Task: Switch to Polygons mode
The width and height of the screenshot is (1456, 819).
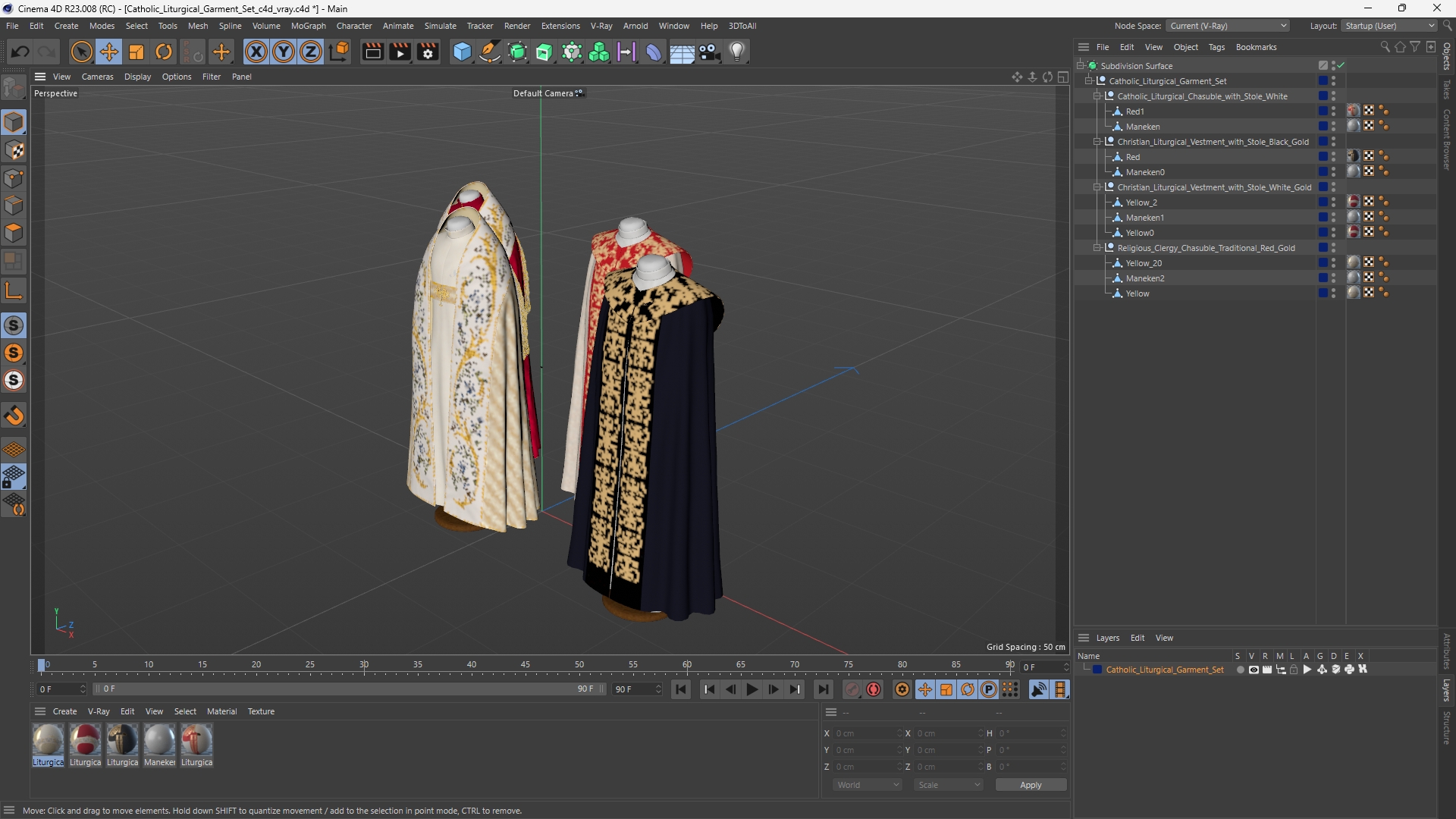Action: [x=14, y=233]
